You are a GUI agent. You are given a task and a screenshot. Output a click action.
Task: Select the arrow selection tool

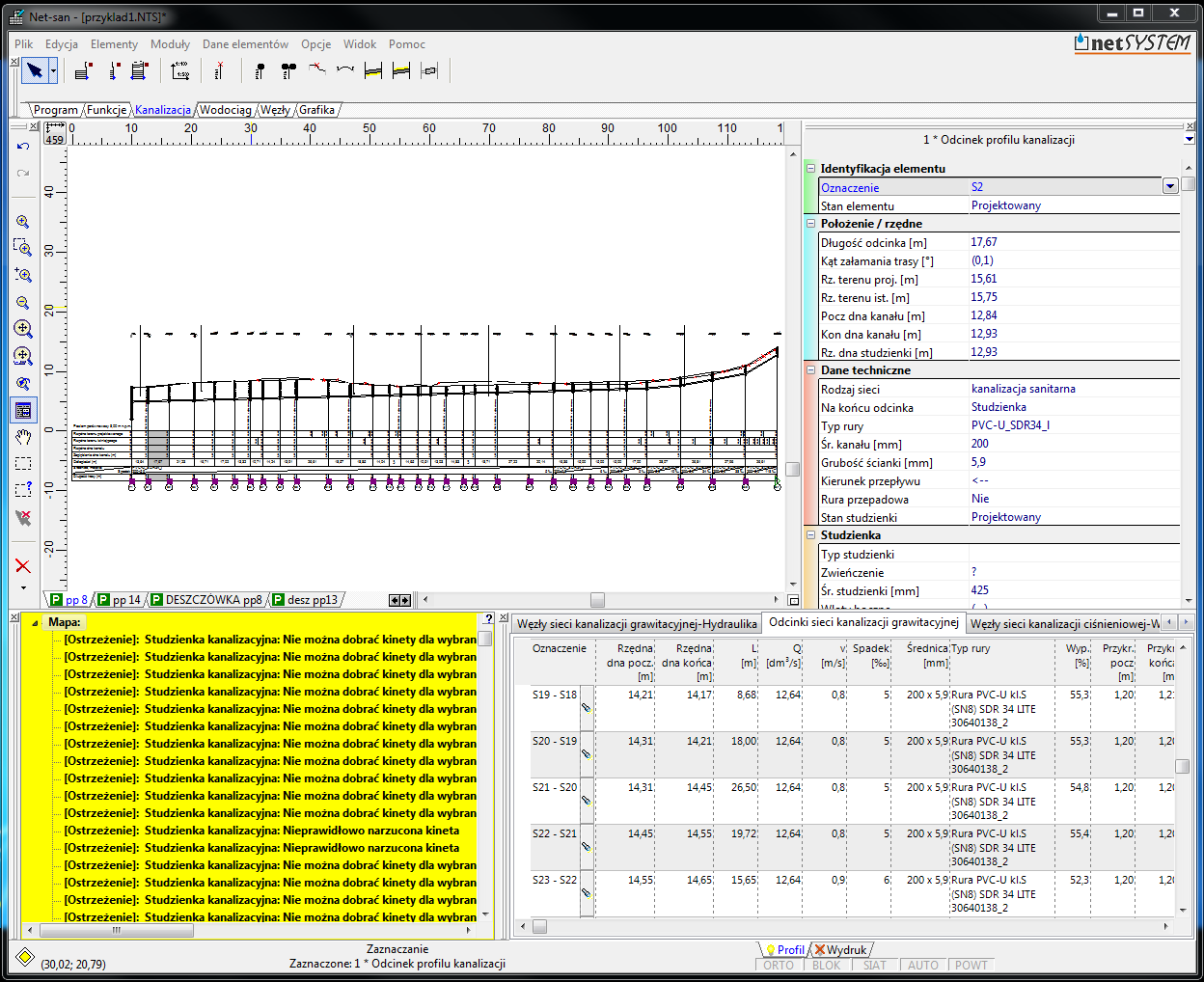35,70
